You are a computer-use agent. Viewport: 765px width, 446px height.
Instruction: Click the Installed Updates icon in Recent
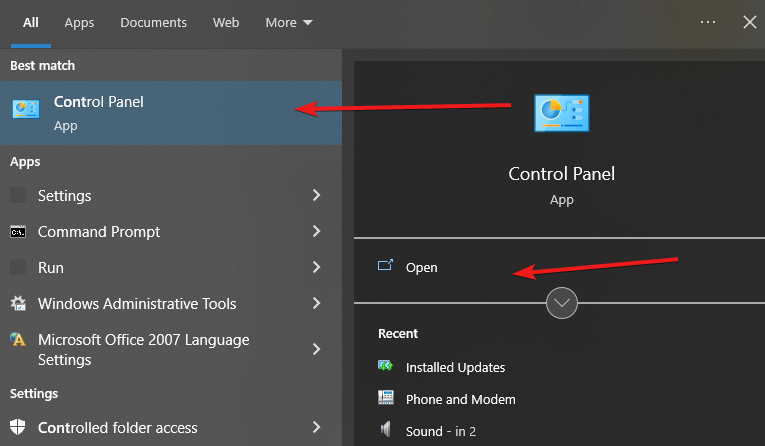click(x=386, y=367)
